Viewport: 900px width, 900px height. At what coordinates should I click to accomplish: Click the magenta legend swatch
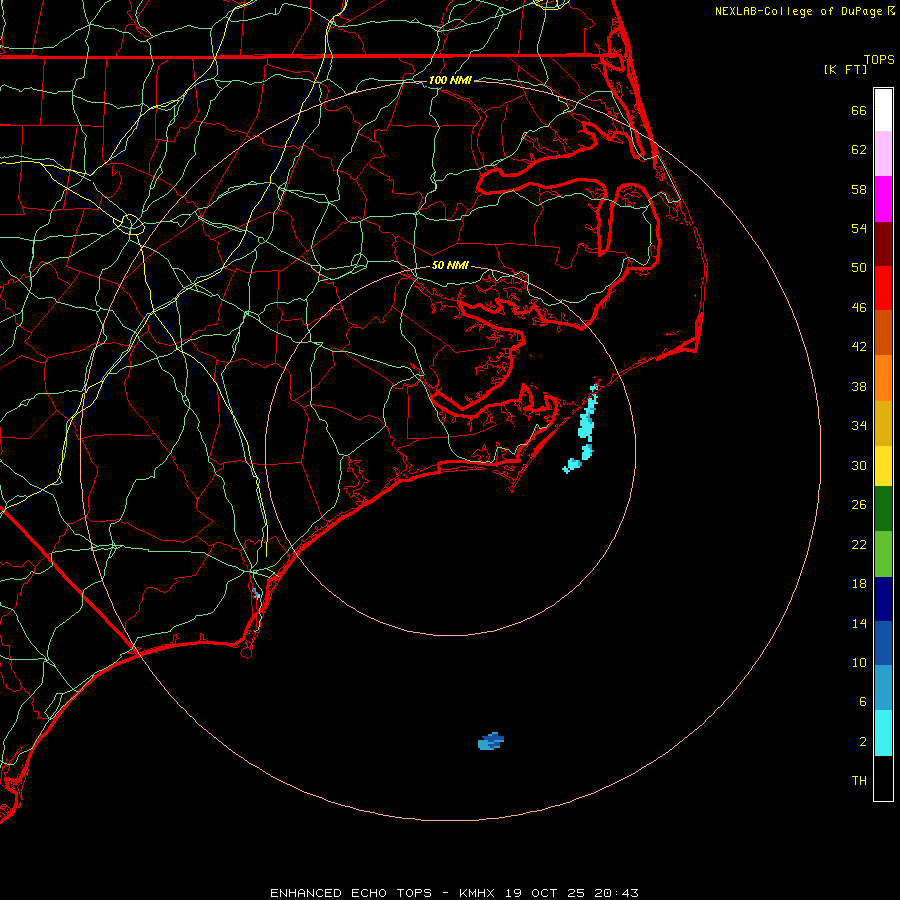pyautogui.click(x=883, y=199)
